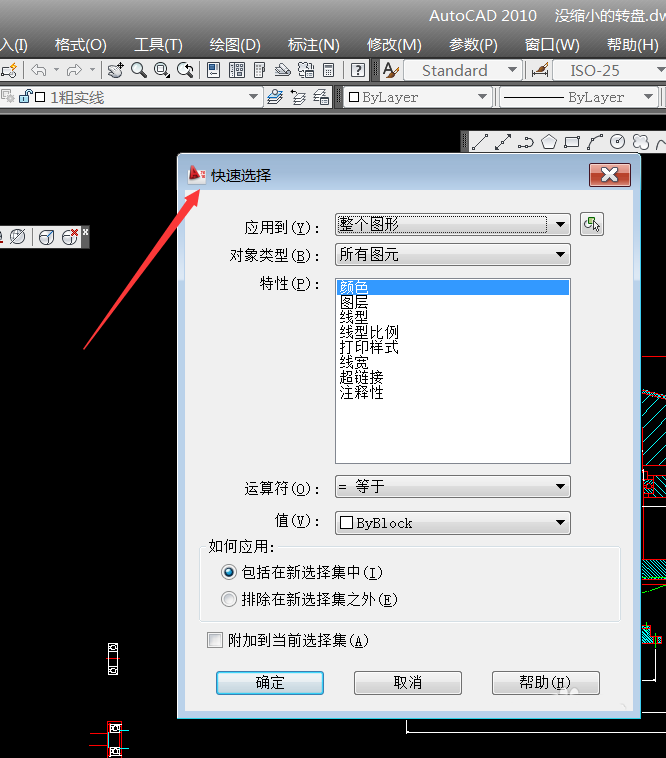Activate the Zoom Realtime magnifier

pos(139,71)
